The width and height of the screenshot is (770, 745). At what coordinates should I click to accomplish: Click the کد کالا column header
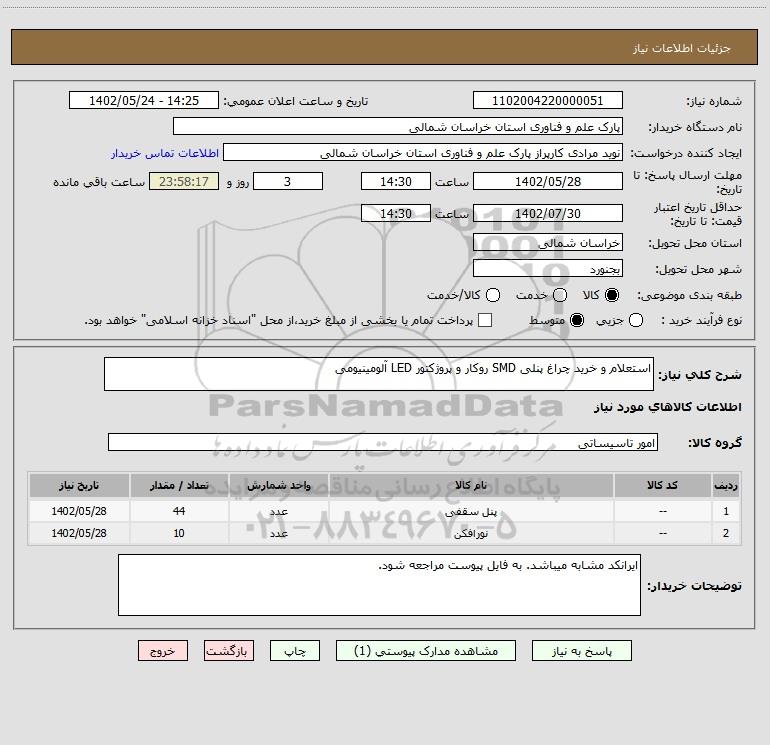pos(662,485)
